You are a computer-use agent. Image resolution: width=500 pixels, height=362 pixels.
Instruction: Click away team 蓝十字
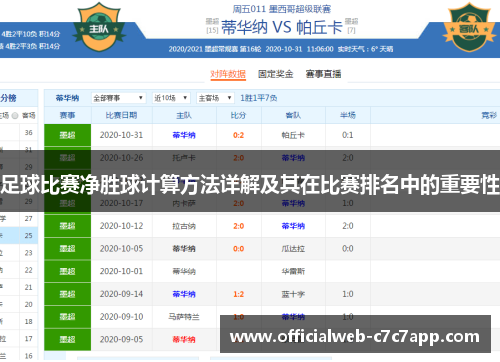point(293,294)
